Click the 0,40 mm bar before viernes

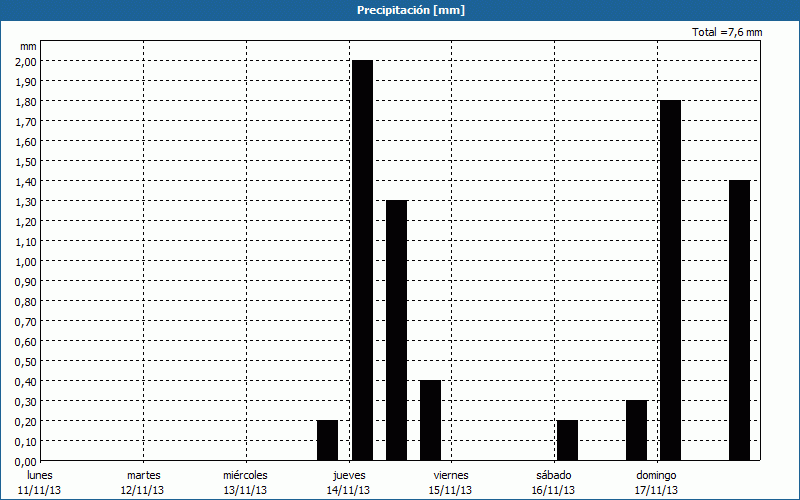pos(430,420)
